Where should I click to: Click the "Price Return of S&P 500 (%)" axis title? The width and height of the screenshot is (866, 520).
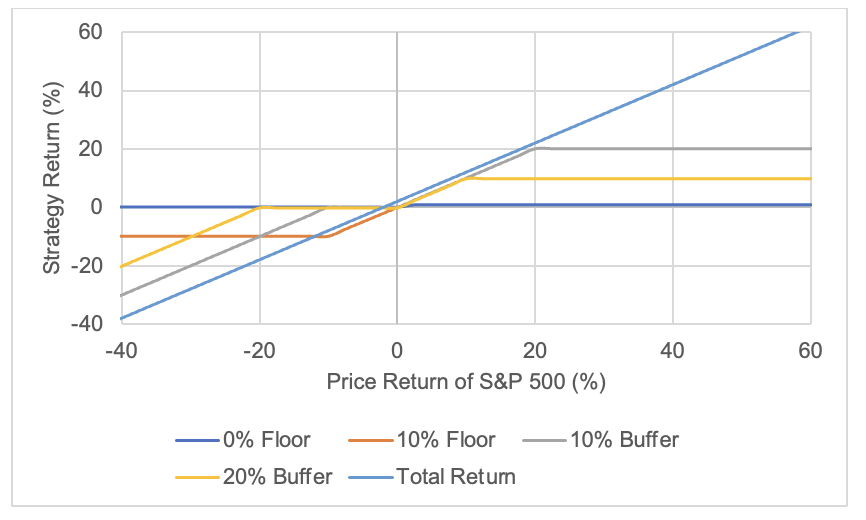467,383
